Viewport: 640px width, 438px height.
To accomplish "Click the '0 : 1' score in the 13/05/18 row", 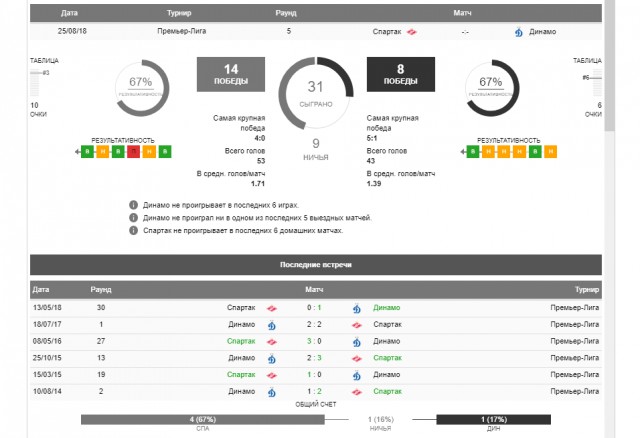I will (314, 308).
